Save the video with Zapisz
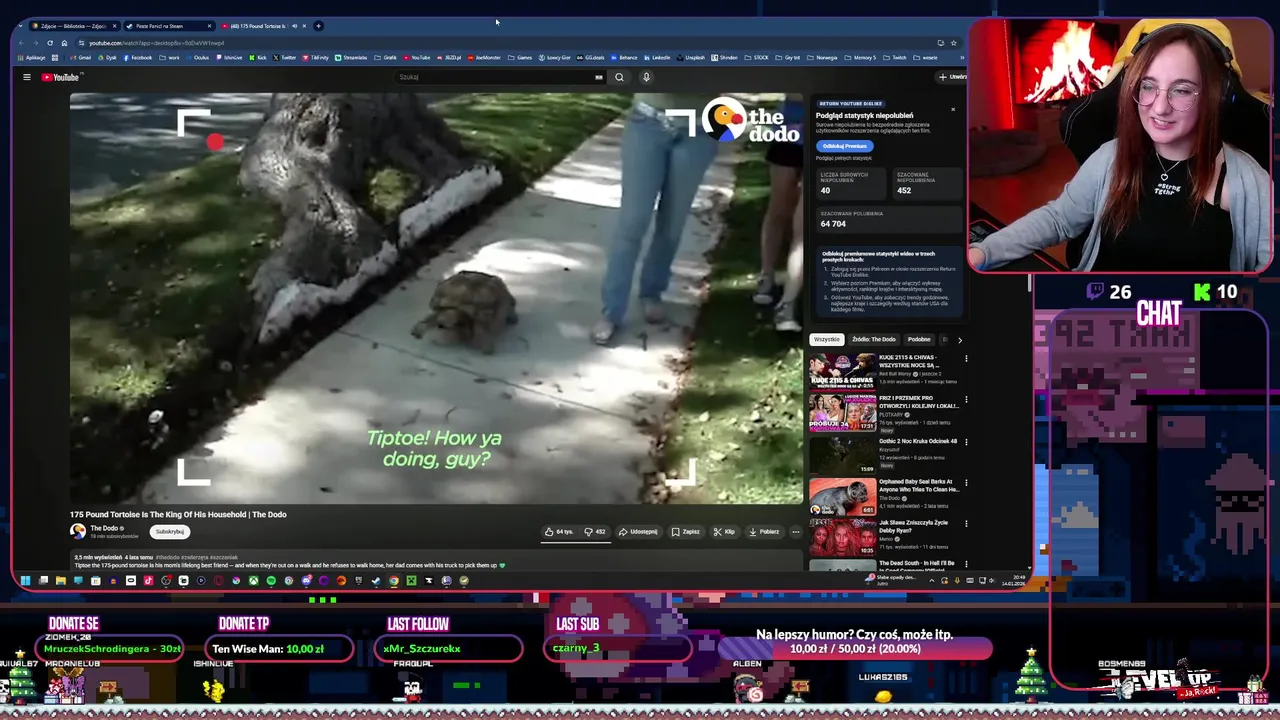Viewport: 1280px width, 720px height. pos(686,532)
